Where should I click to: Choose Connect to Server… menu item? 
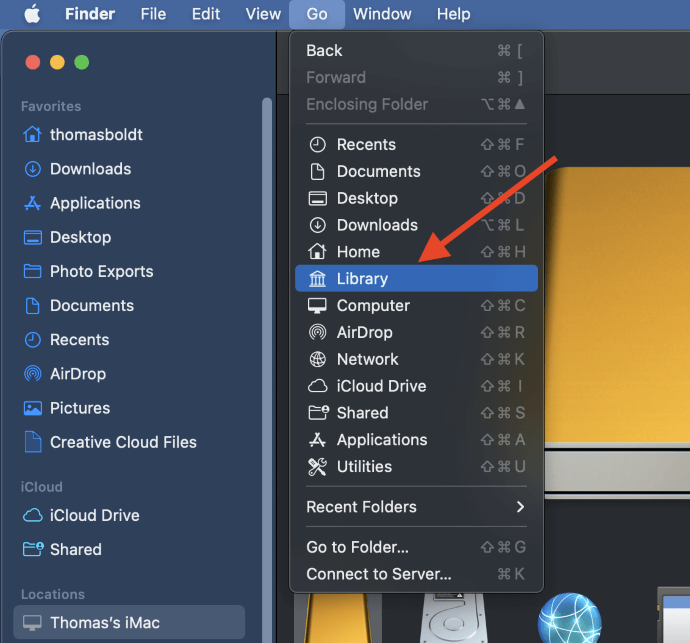(416, 574)
